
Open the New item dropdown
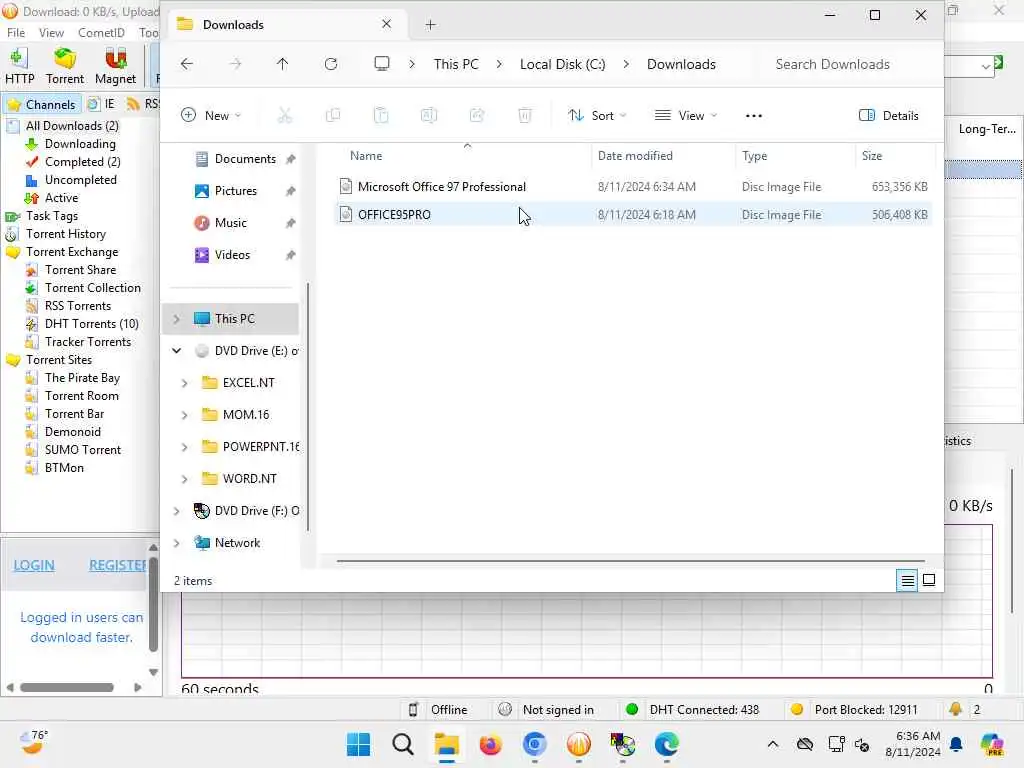[211, 116]
